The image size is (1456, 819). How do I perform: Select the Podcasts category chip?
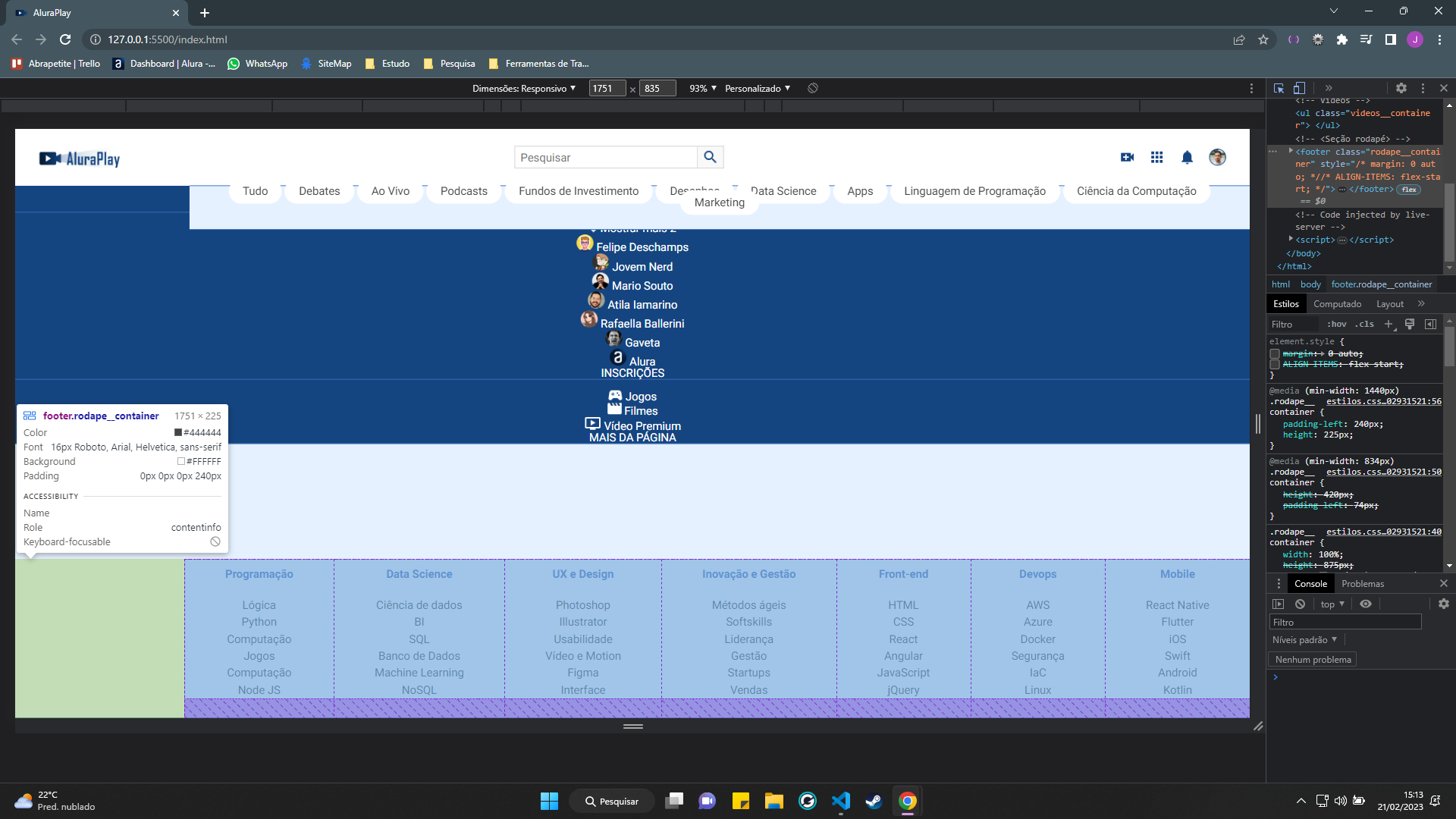[x=464, y=191]
